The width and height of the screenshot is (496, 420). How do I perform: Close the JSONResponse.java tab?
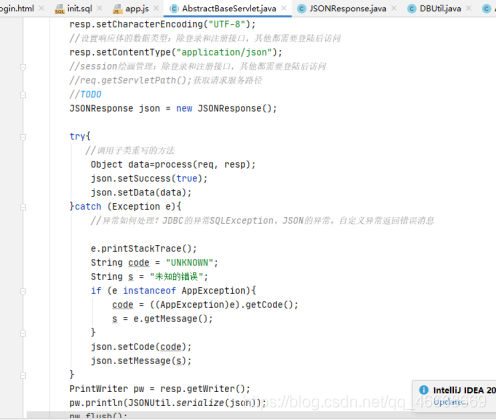pyautogui.click(x=394, y=8)
